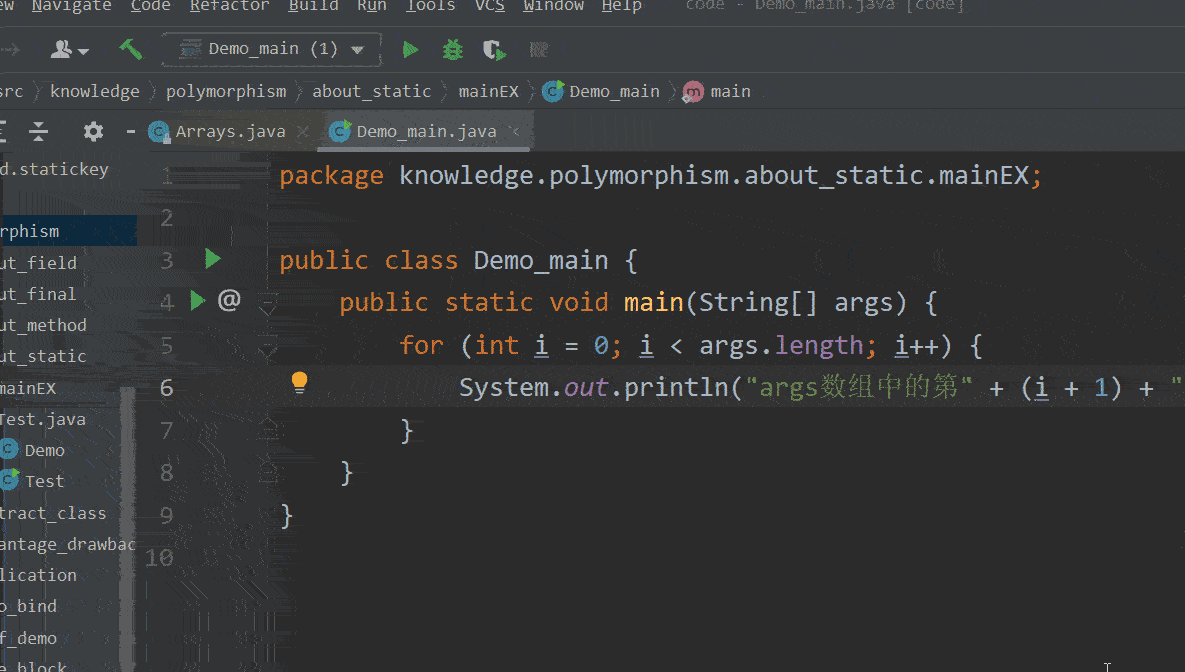Image resolution: width=1185 pixels, height=672 pixels.
Task: Select polymorphism in the breadcrumb path
Action: click(x=226, y=91)
